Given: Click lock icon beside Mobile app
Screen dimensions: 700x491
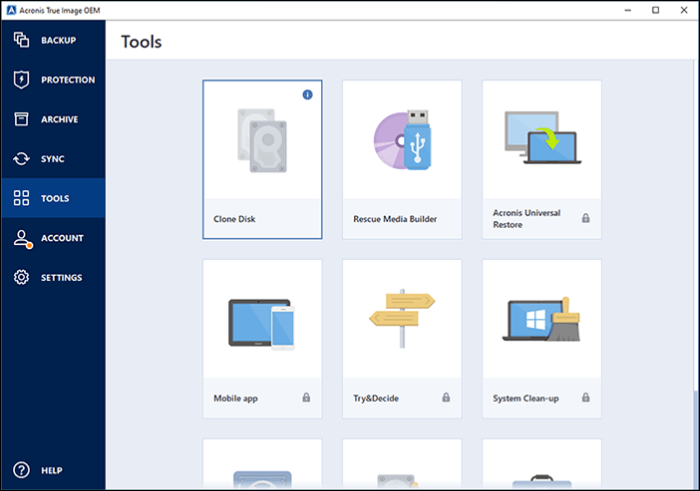Looking at the screenshot, I should click(306, 397).
